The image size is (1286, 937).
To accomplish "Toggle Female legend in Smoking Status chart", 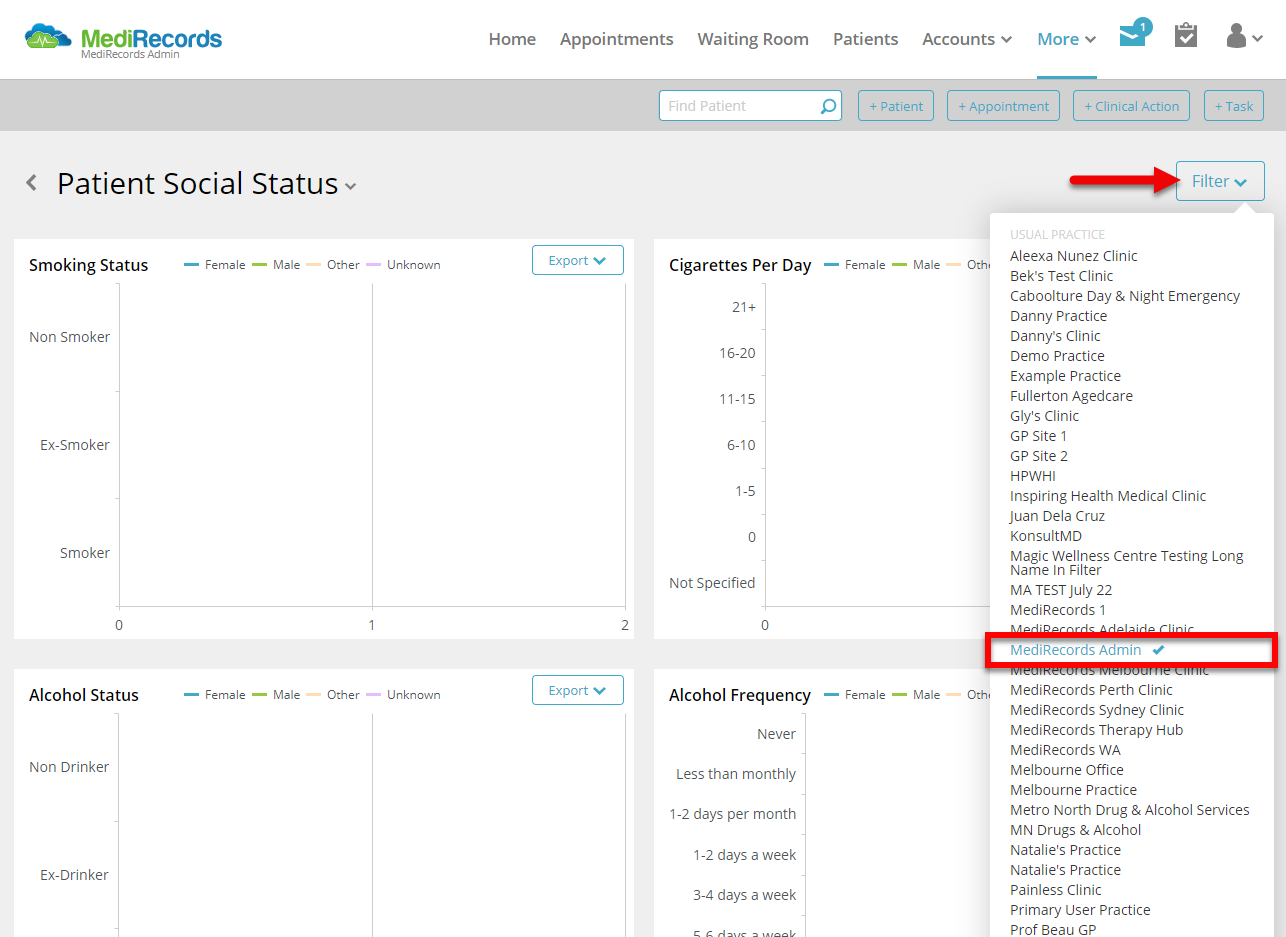I will 213,265.
